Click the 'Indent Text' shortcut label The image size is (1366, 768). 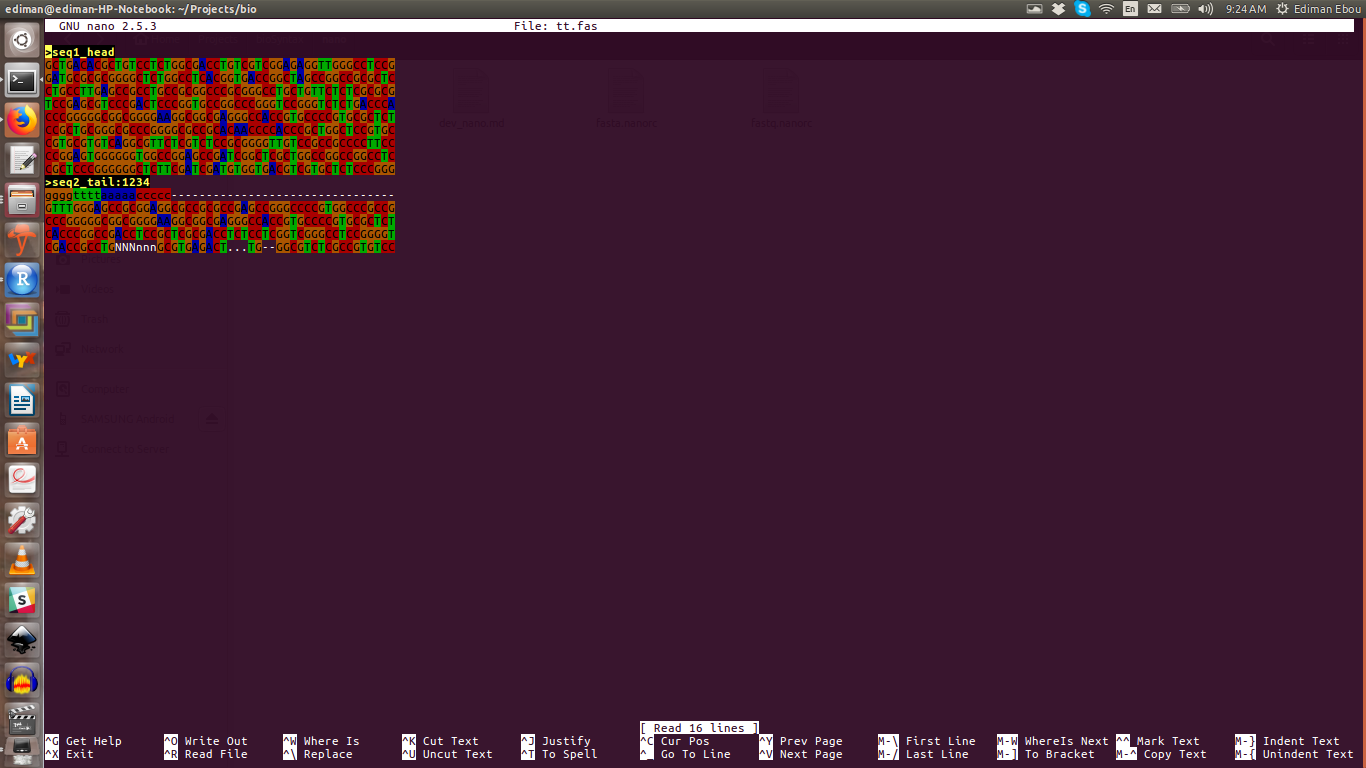(x=1301, y=741)
